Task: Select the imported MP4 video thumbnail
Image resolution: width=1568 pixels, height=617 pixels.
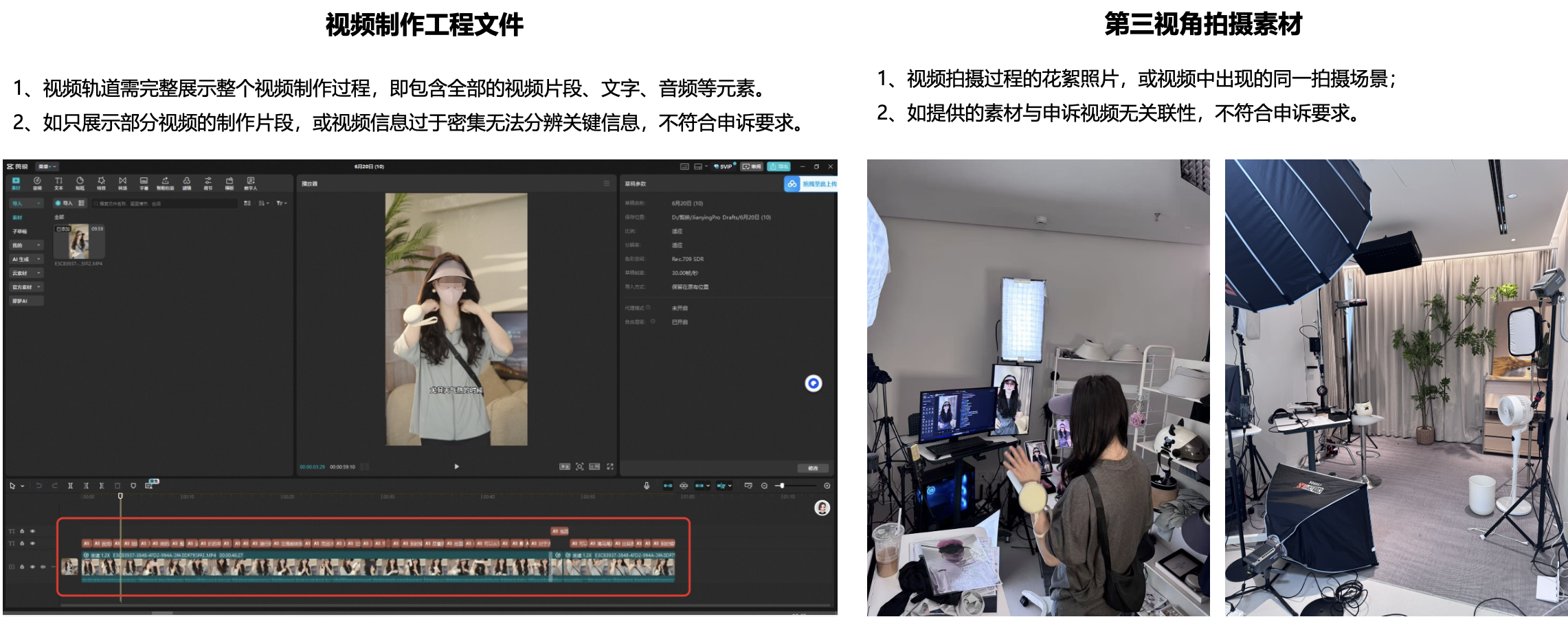Action: point(79,242)
